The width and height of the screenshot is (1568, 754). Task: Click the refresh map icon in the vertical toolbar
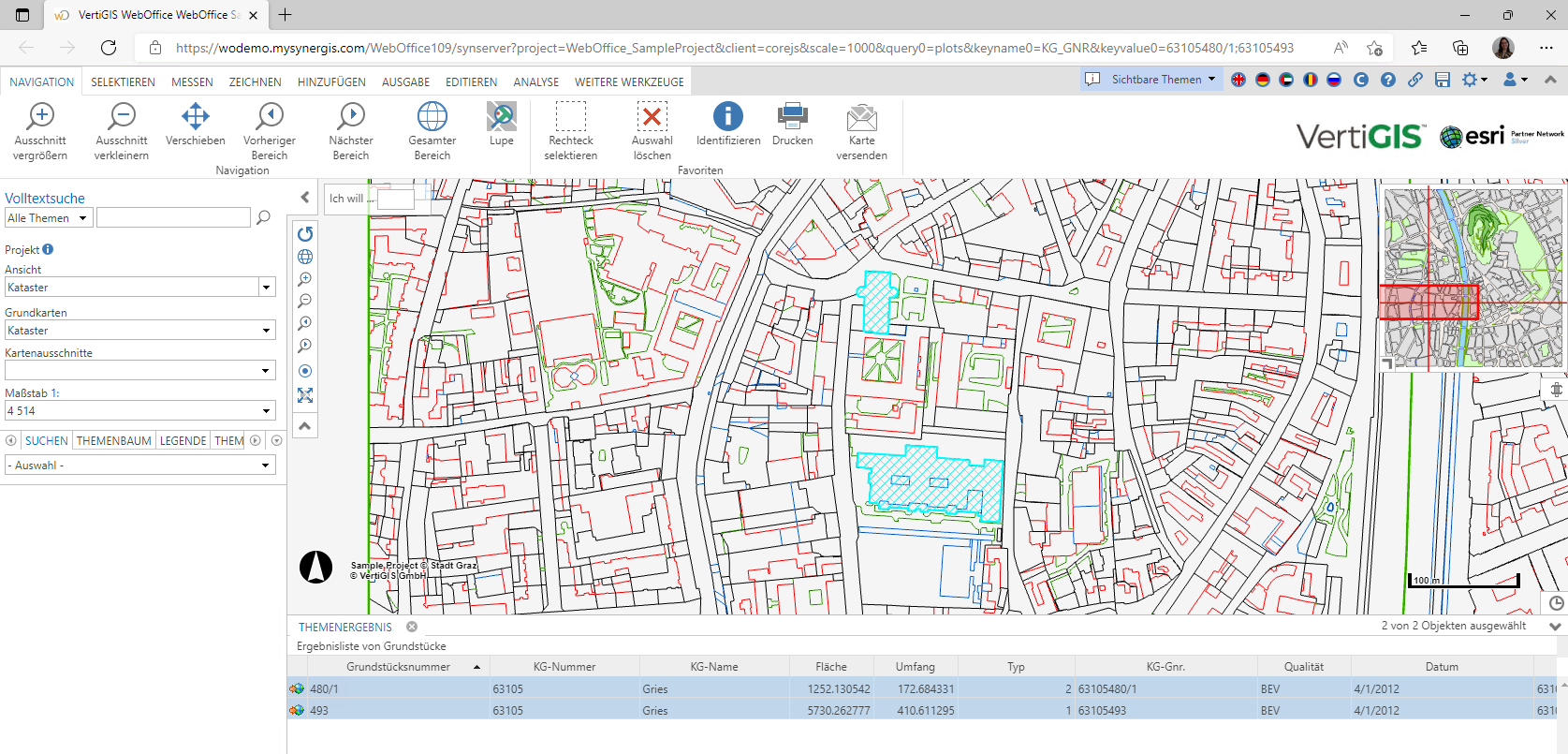pyautogui.click(x=305, y=234)
